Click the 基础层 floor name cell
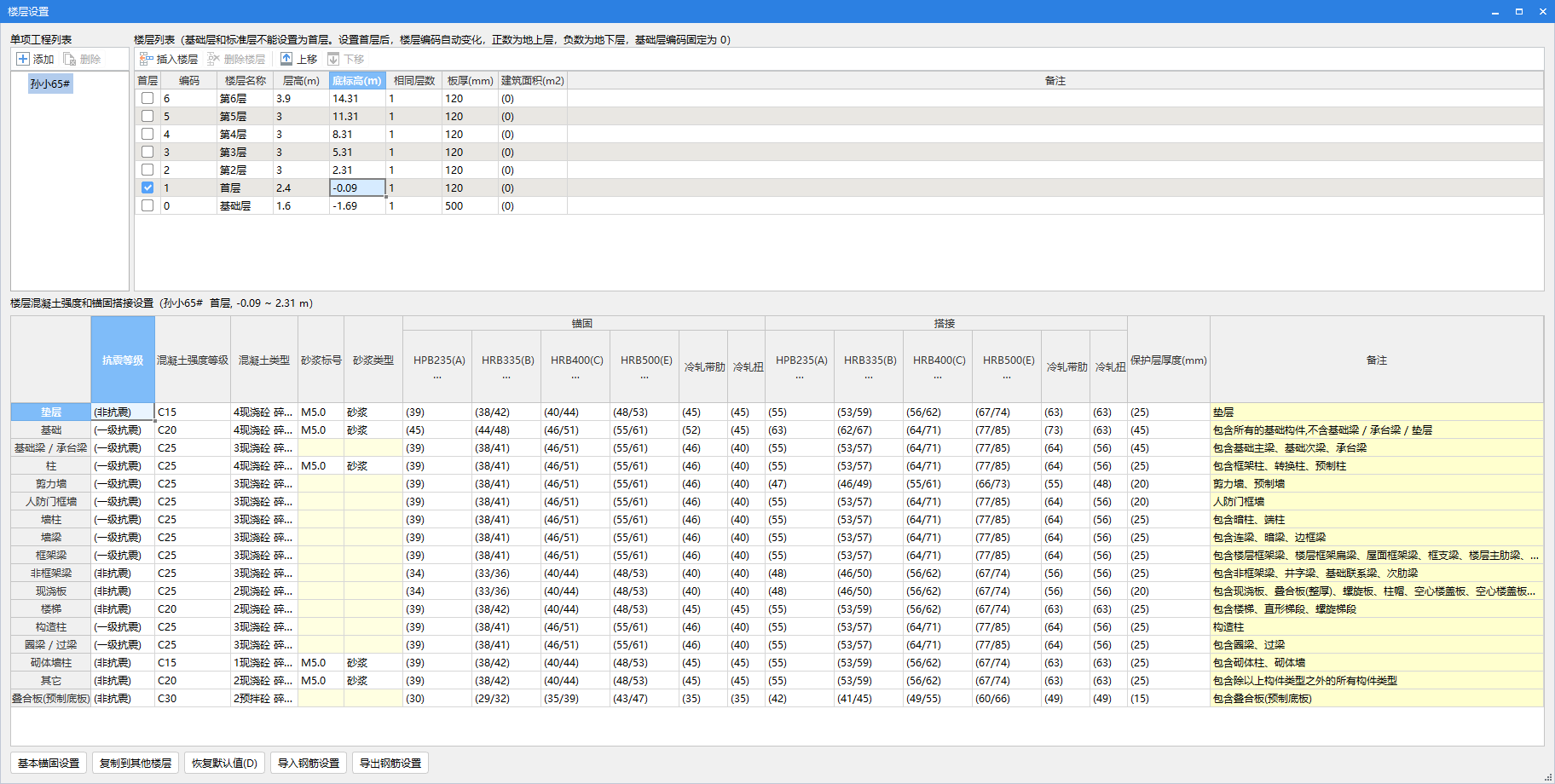The width and height of the screenshot is (1555, 784). (245, 205)
